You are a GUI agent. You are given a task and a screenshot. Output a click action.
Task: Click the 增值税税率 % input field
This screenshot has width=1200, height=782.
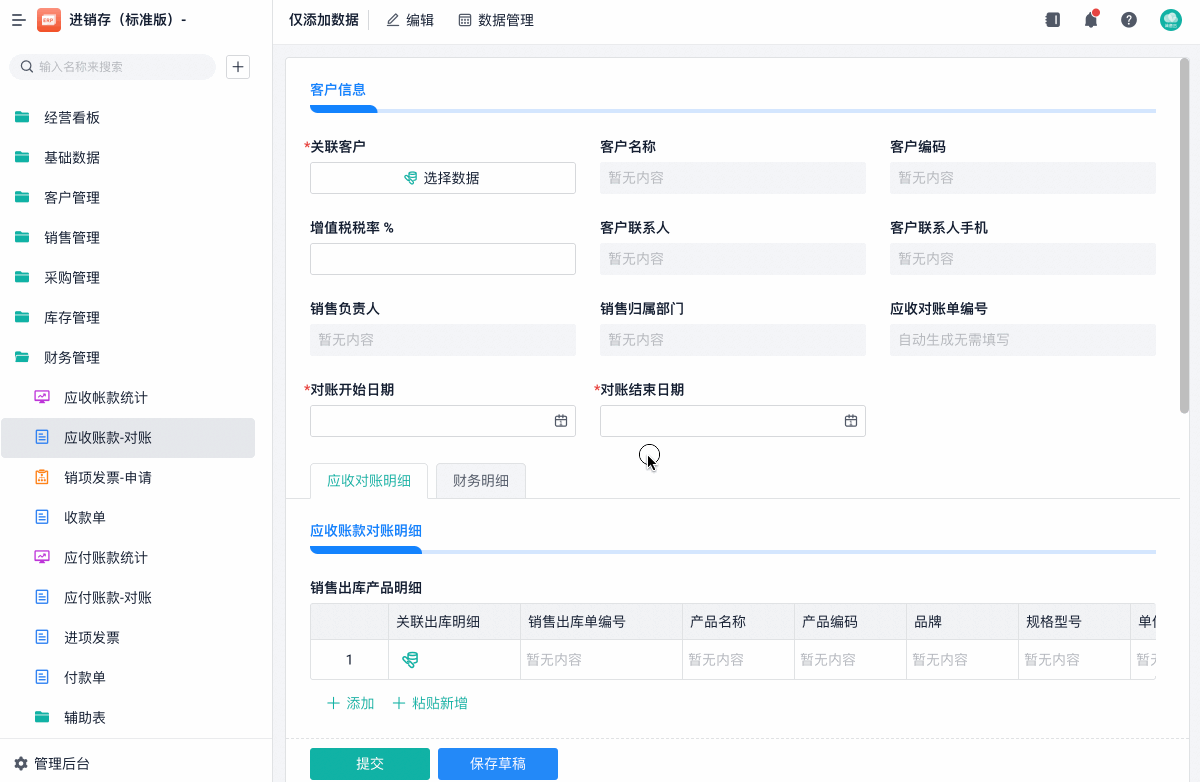pos(443,259)
